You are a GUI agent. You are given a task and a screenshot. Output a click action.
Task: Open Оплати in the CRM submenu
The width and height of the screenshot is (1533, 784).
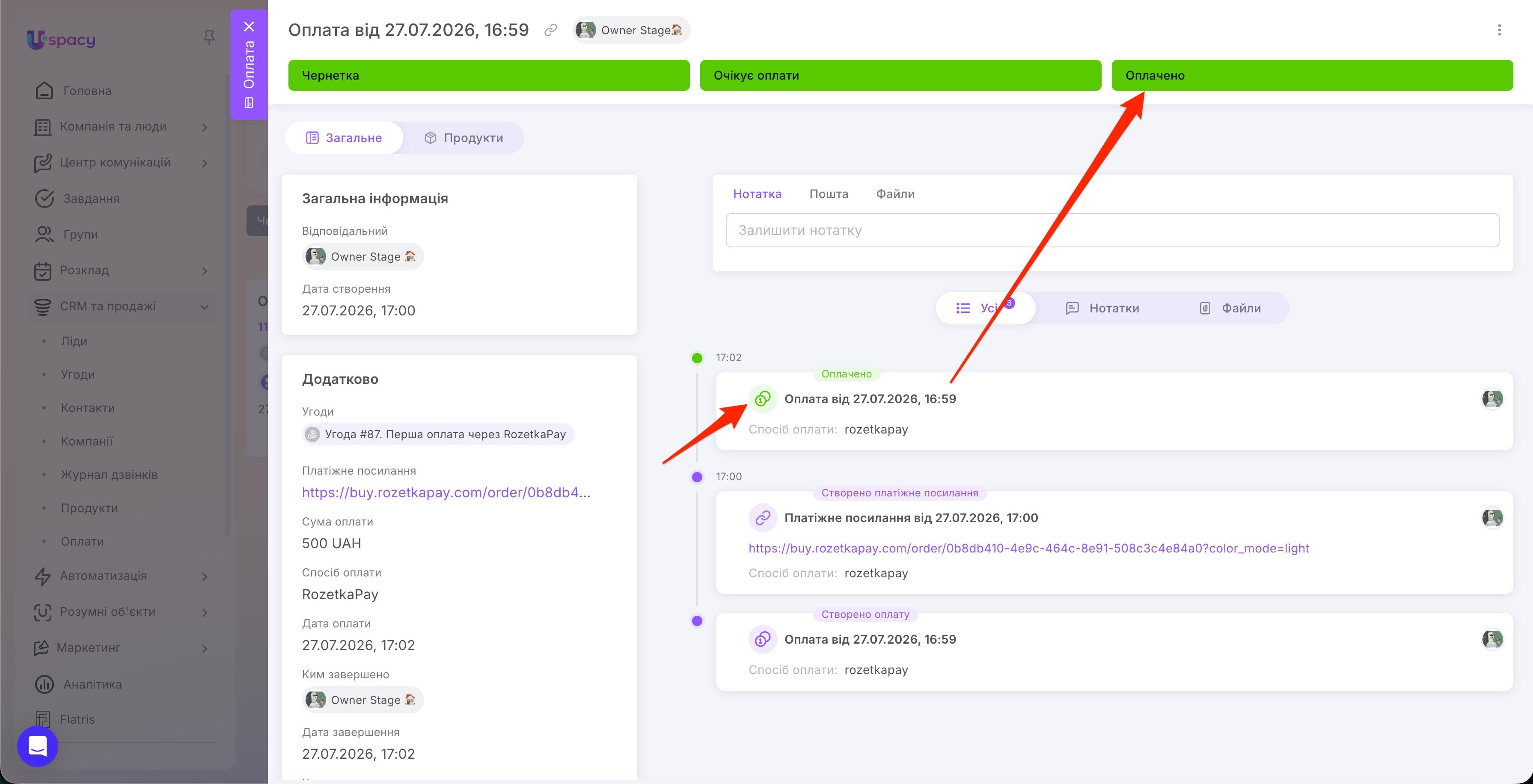(82, 541)
